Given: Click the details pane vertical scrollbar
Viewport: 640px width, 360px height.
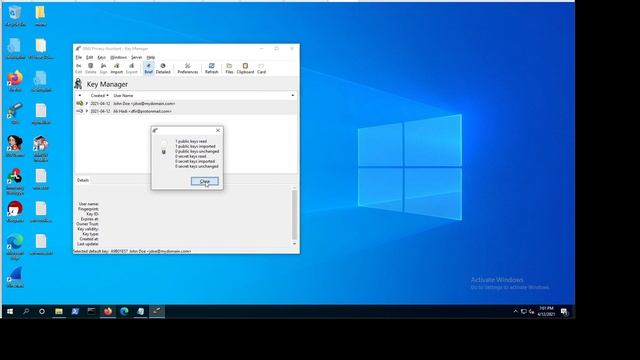Looking at the screenshot, I should point(294,214).
